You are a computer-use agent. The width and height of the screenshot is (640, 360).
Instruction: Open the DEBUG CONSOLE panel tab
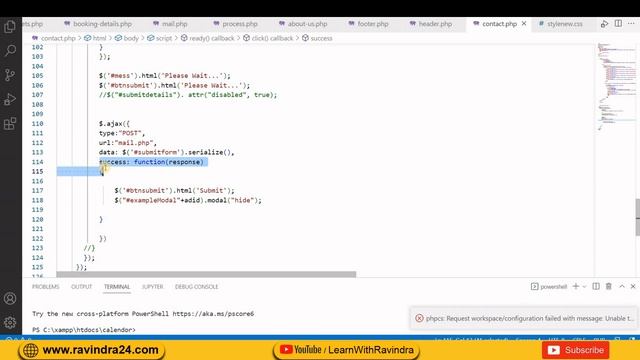click(x=196, y=287)
